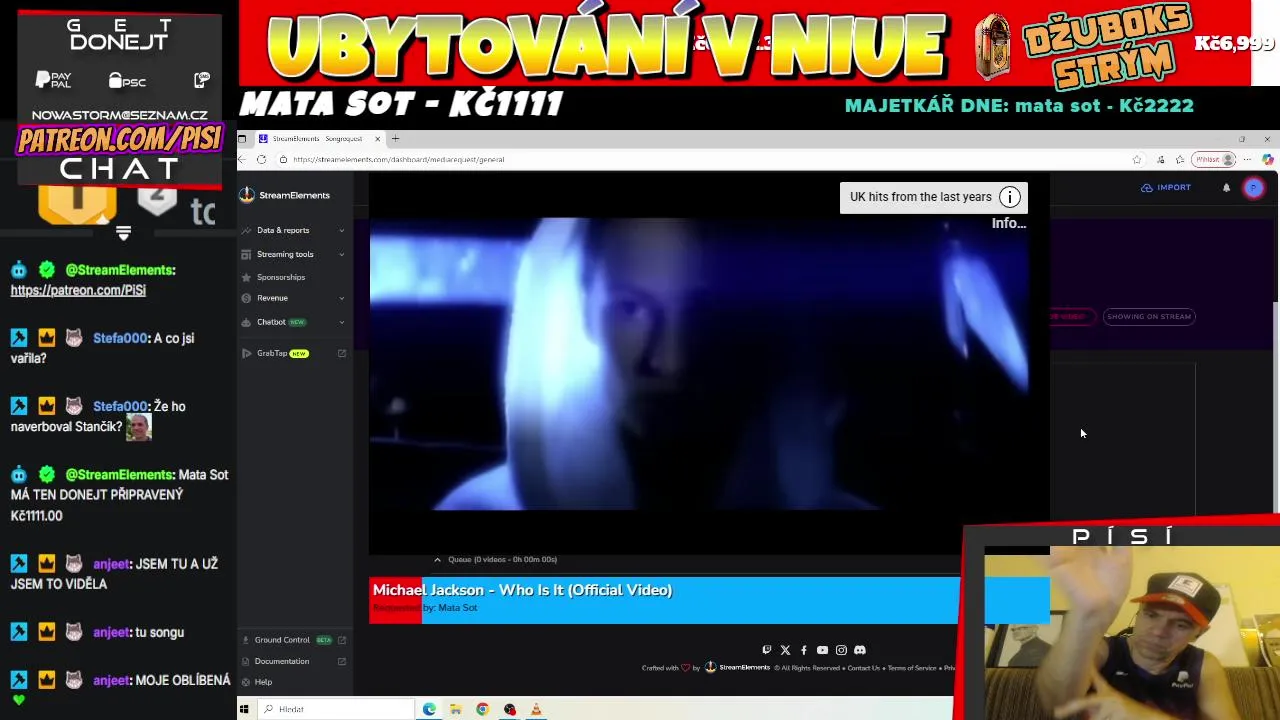Click the X (Twitter) footer icon
Screen dimensions: 1280x720
pyautogui.click(x=785, y=650)
